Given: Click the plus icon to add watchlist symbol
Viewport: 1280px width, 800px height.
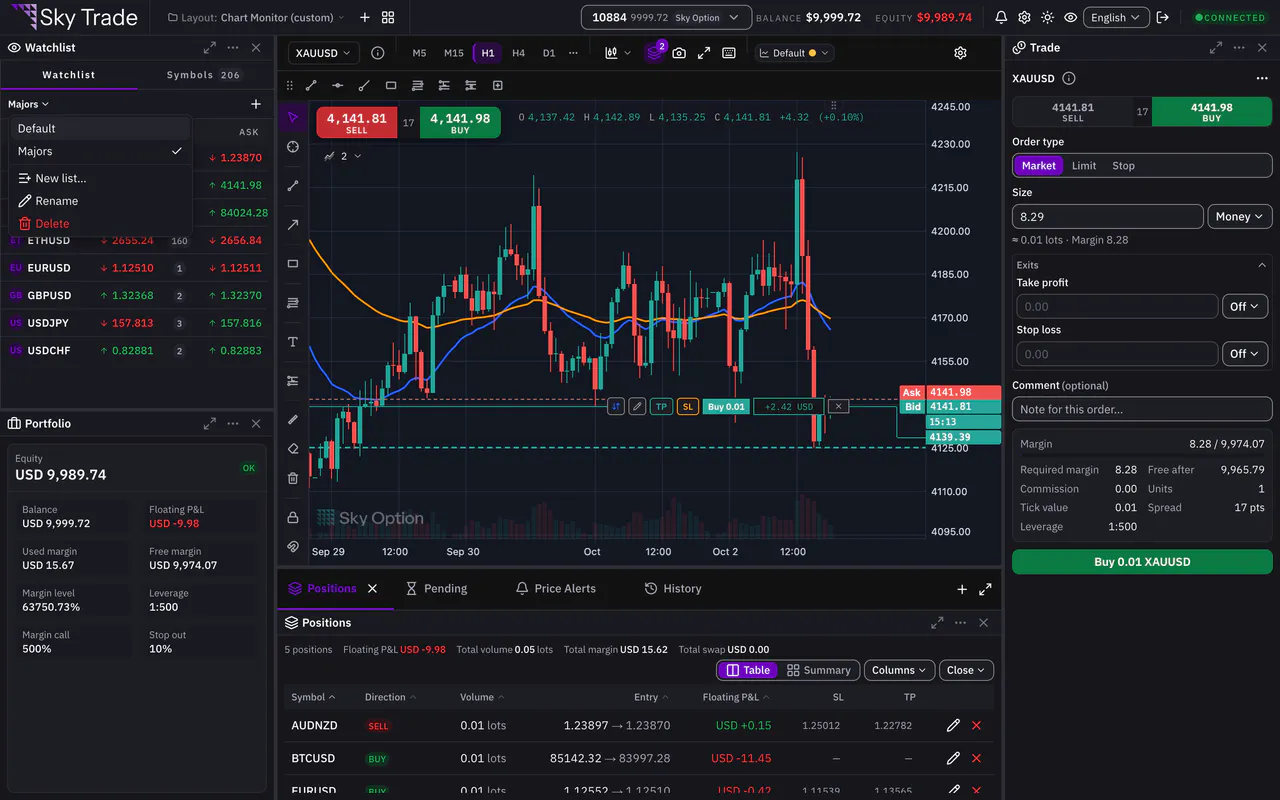Looking at the screenshot, I should (256, 104).
